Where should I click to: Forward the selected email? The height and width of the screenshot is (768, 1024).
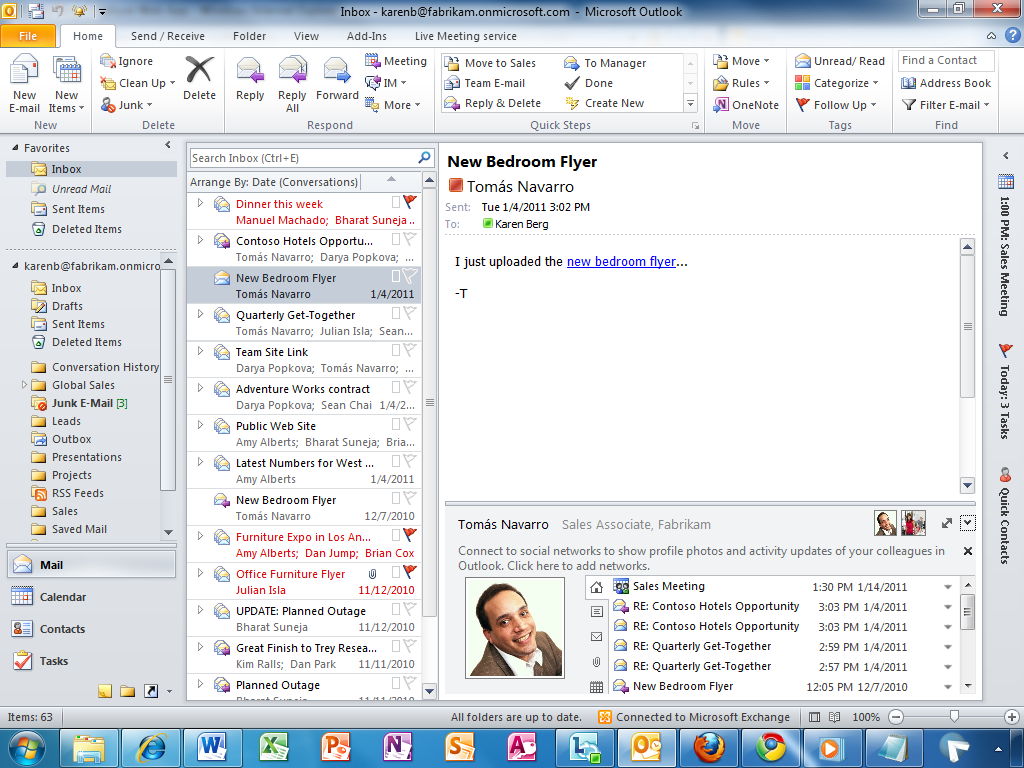point(337,78)
